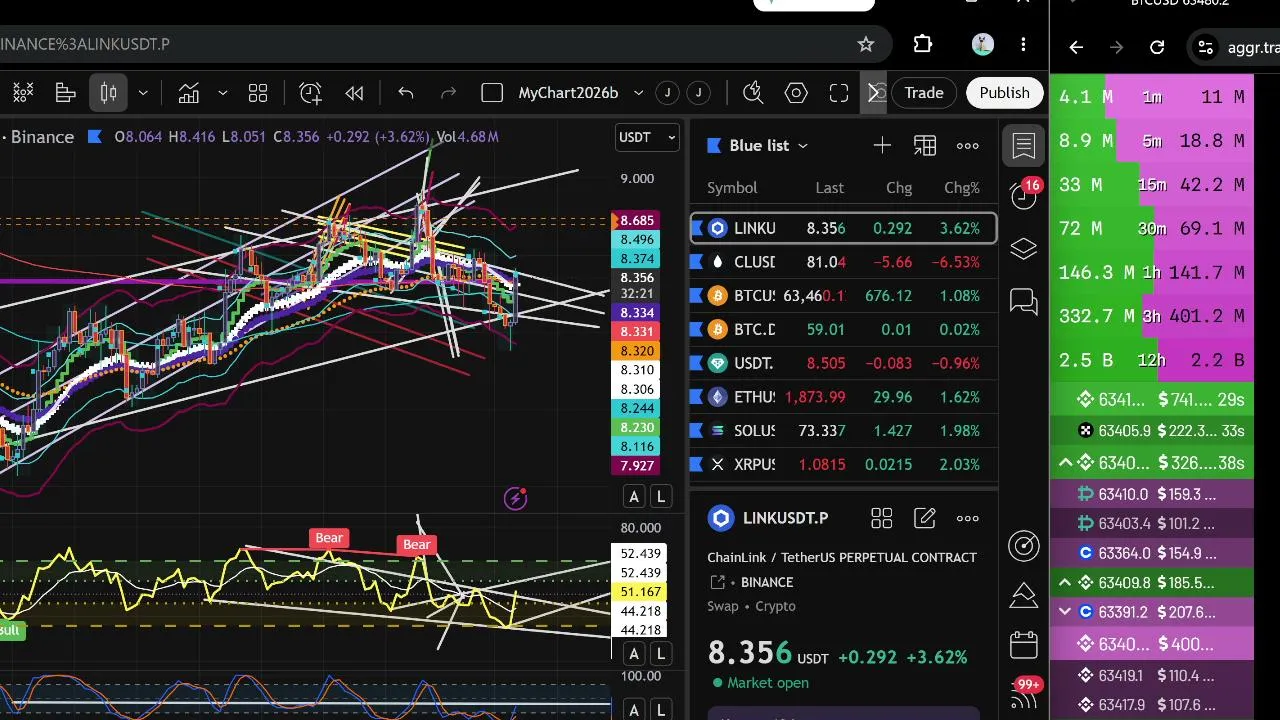Image resolution: width=1280 pixels, height=720 pixels.
Task: Start bar replay with the rewind icon
Action: tap(354, 93)
